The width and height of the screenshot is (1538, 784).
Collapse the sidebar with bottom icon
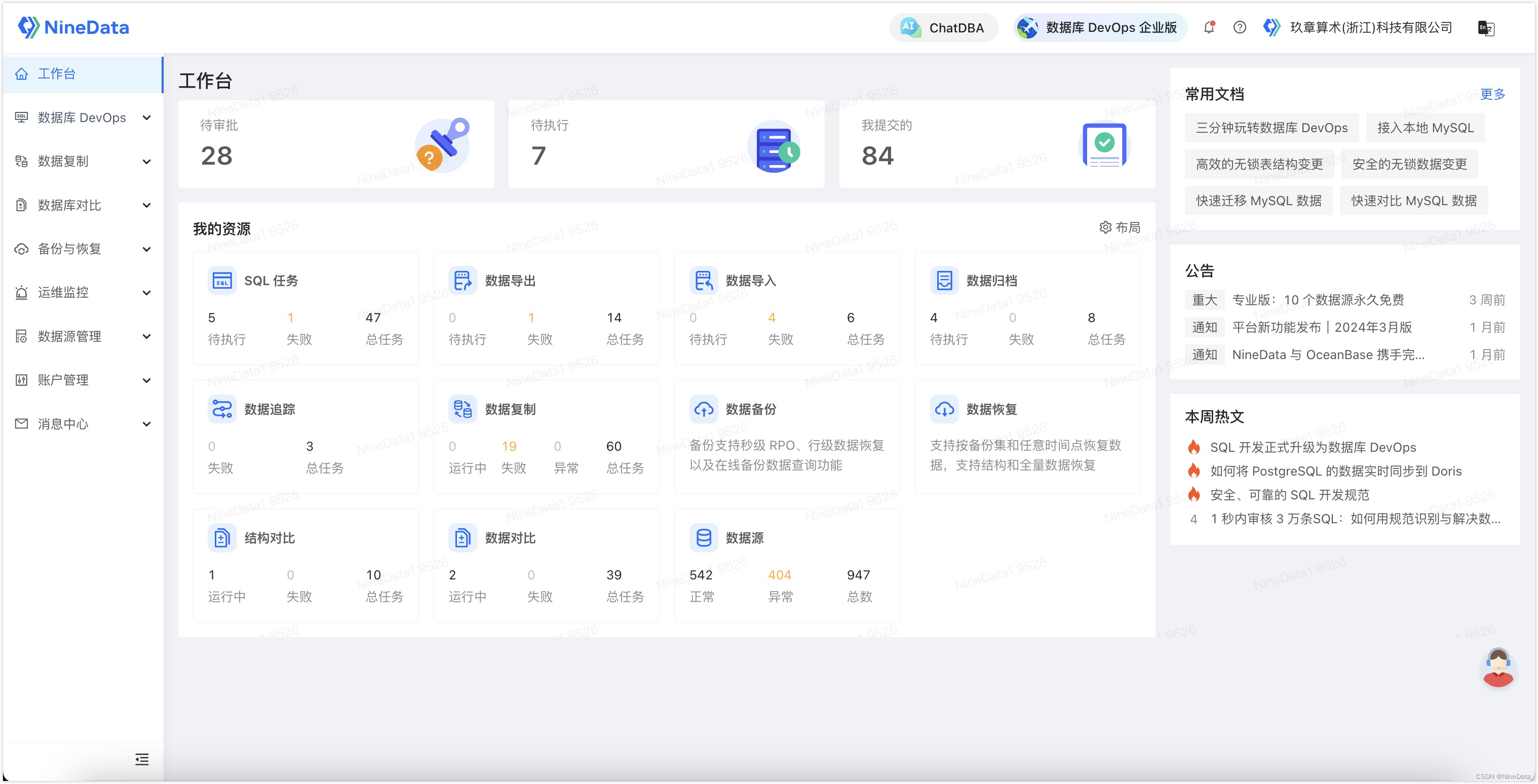141,759
